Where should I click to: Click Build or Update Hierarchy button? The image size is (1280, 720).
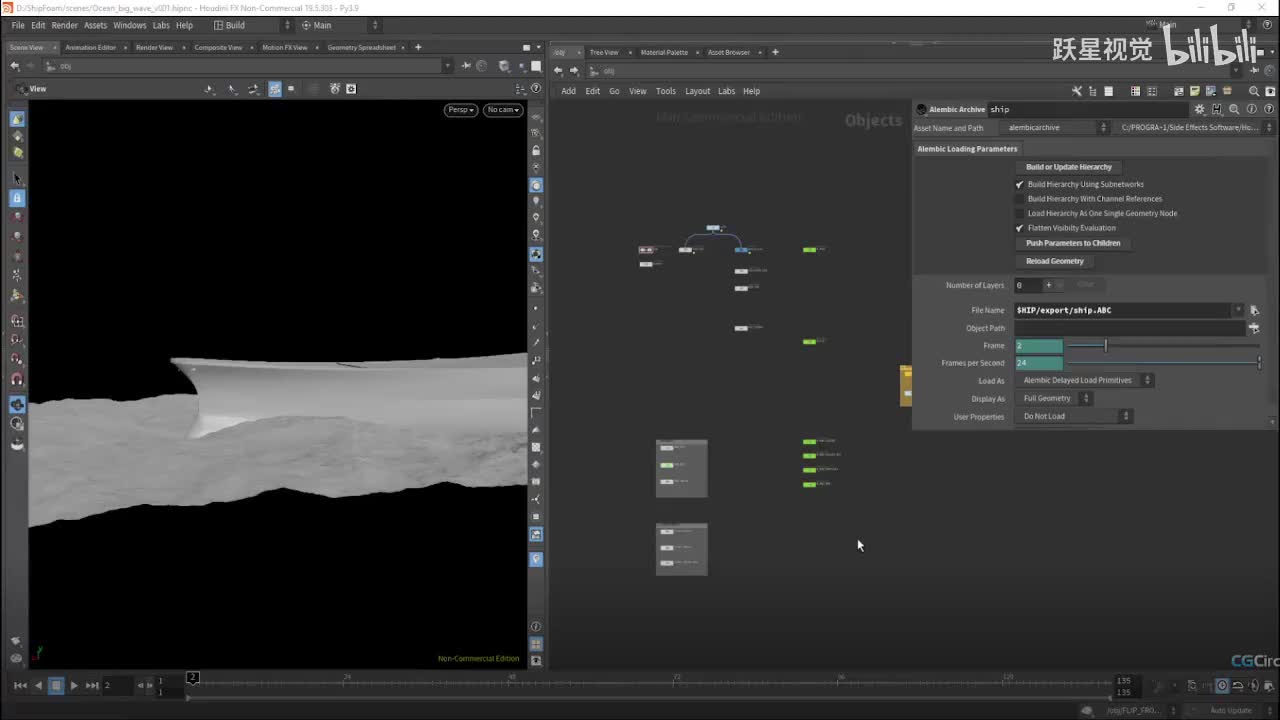tap(1068, 167)
